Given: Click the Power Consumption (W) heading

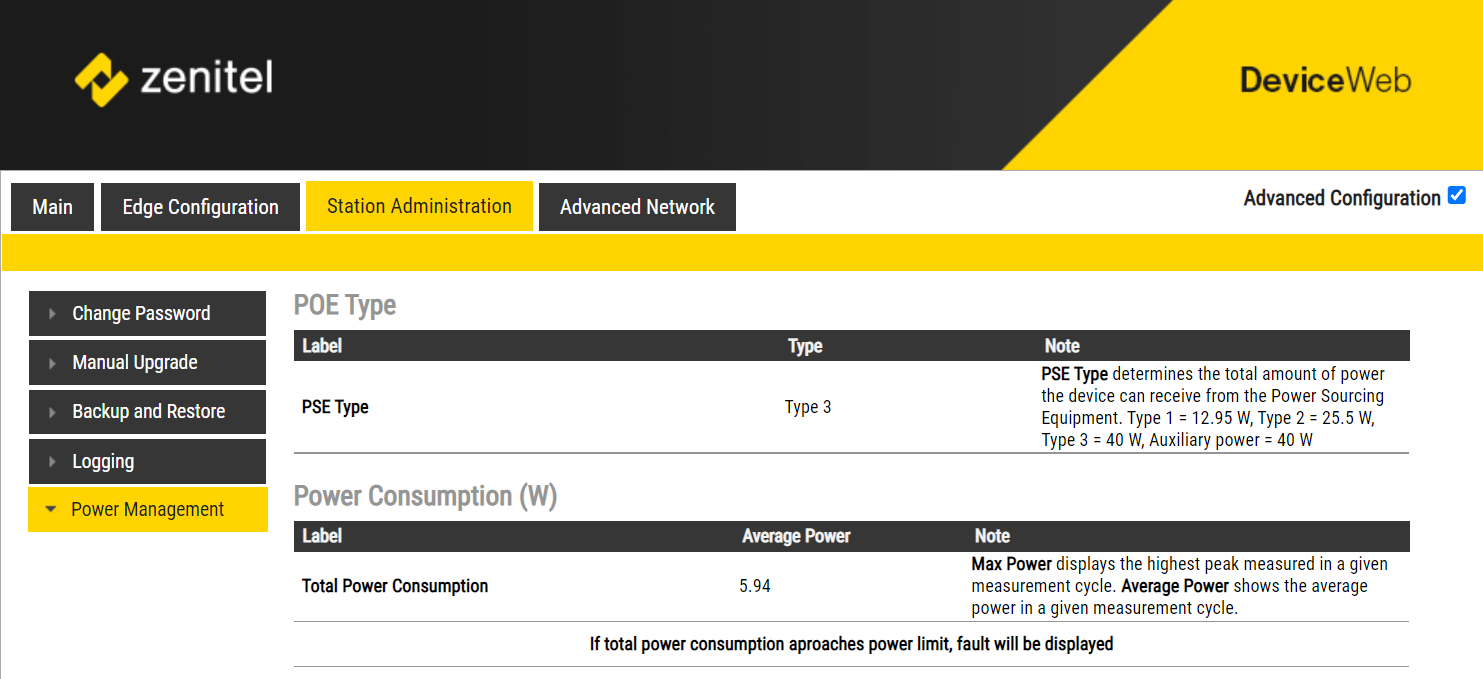Looking at the screenshot, I should pyautogui.click(x=425, y=496).
